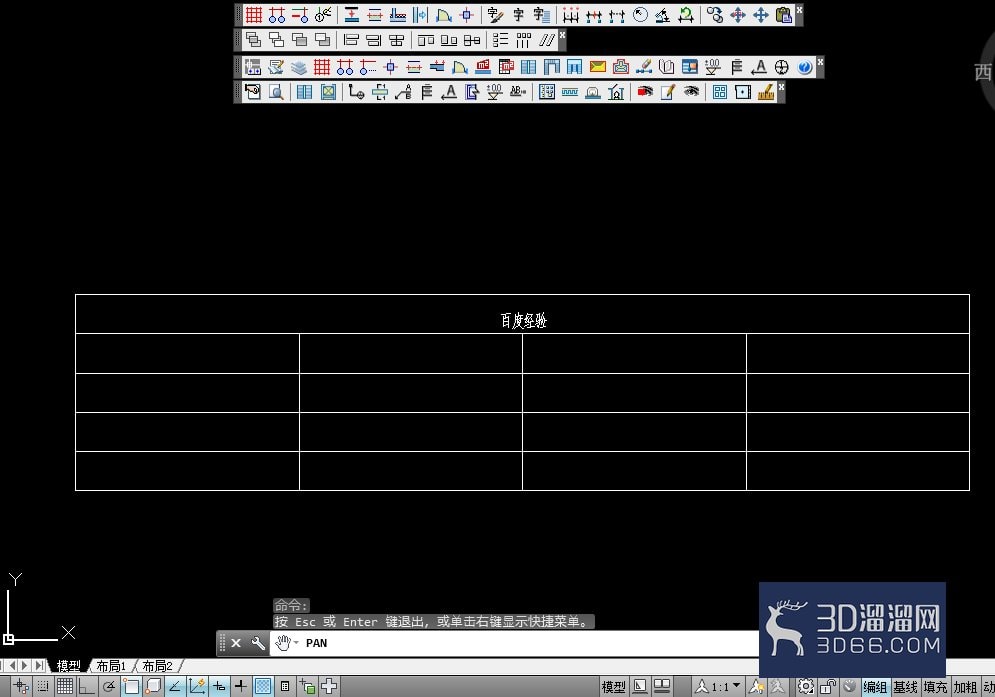The image size is (995, 697).
Task: Pick the radius dimension clock-like circle icon
Action: [640, 15]
